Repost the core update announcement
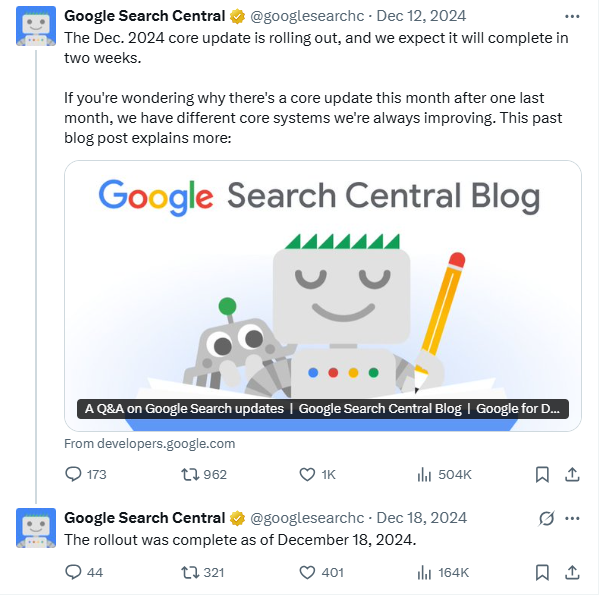The height and width of the screenshot is (595, 601). pos(188,474)
